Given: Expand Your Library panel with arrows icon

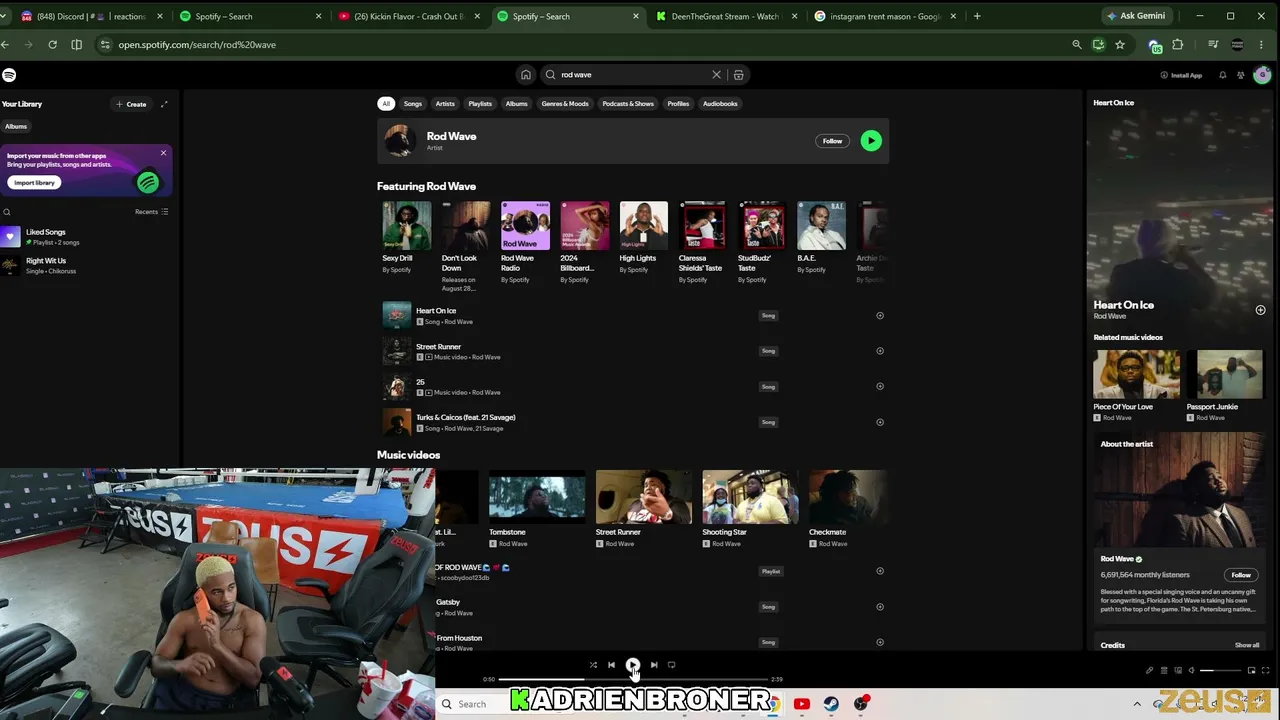Looking at the screenshot, I should pyautogui.click(x=164, y=104).
